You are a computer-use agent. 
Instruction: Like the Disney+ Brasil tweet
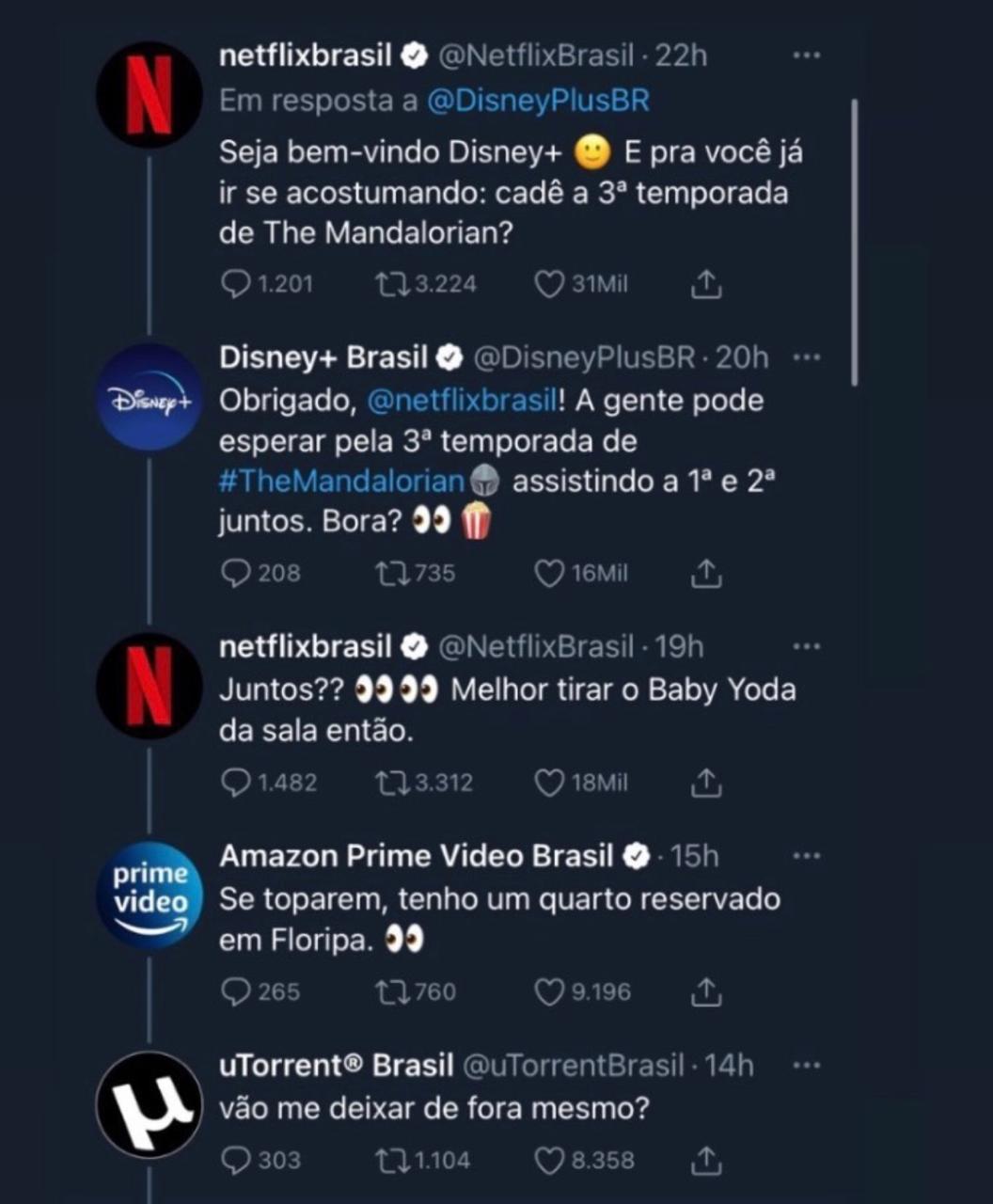[x=549, y=573]
